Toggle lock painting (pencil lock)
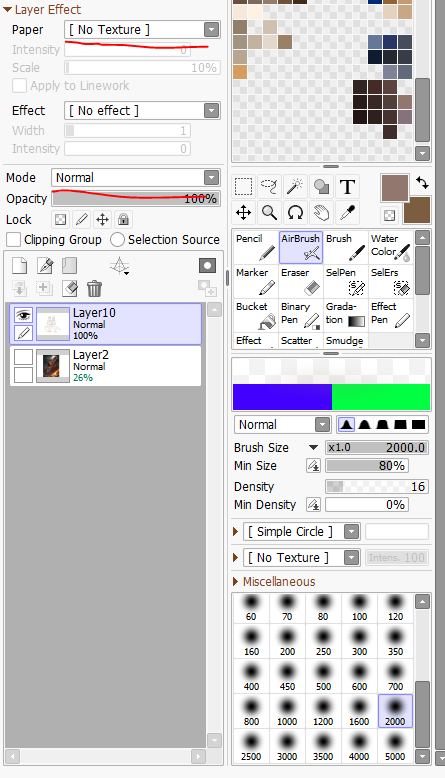The image size is (445, 778). (81, 219)
